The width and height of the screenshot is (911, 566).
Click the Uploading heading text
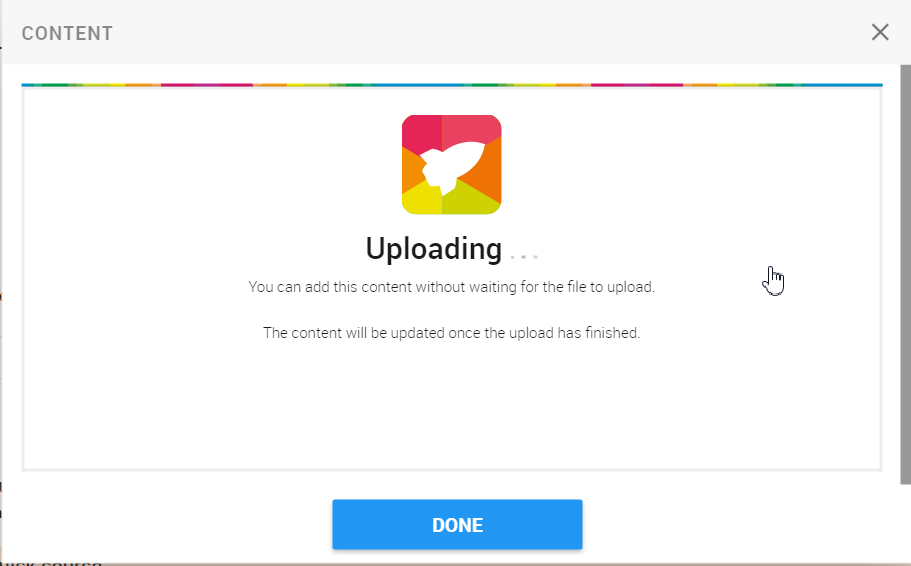(x=433, y=249)
